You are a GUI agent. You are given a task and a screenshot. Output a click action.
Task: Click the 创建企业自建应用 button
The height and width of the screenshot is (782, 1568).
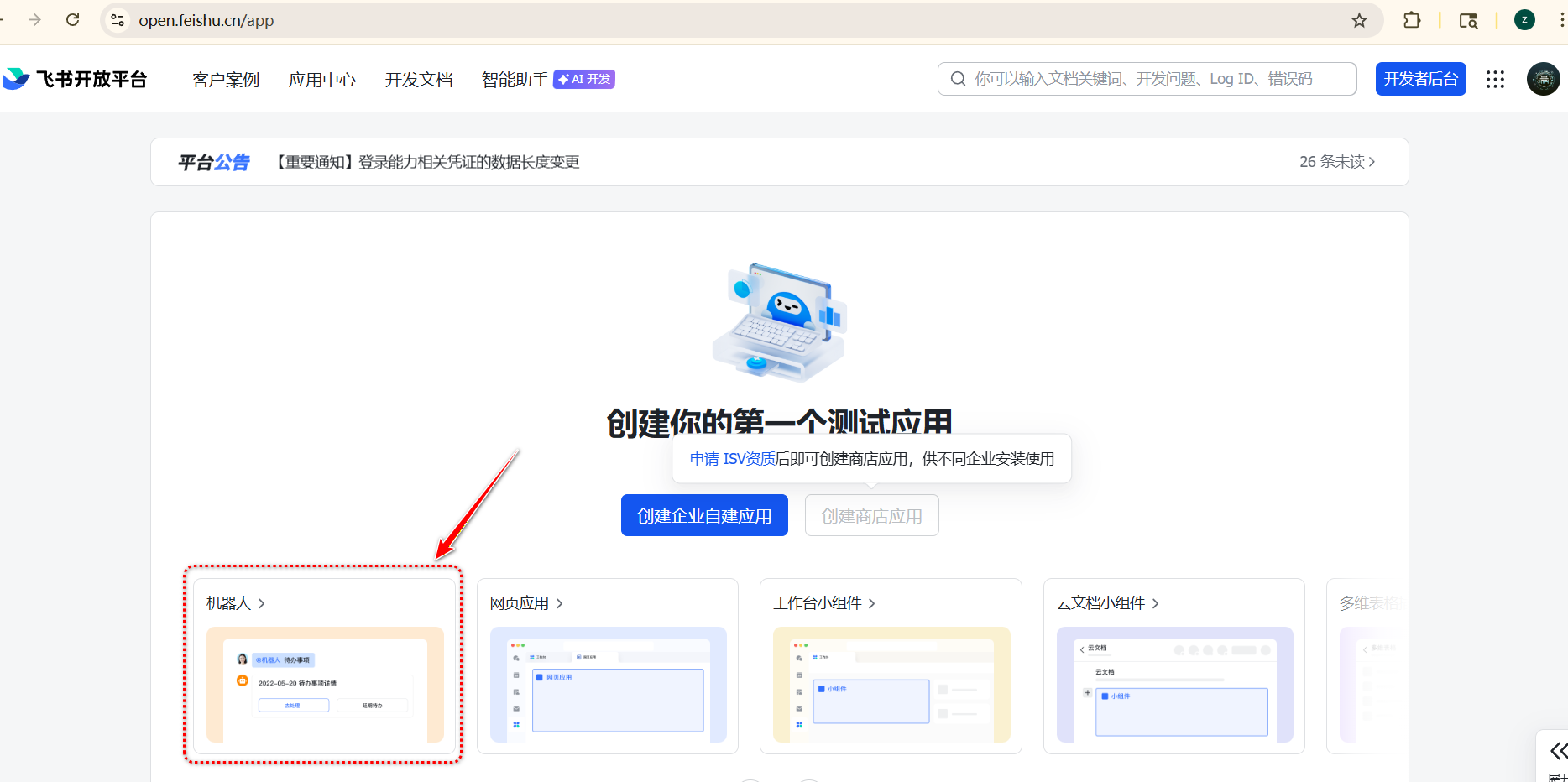click(x=704, y=515)
